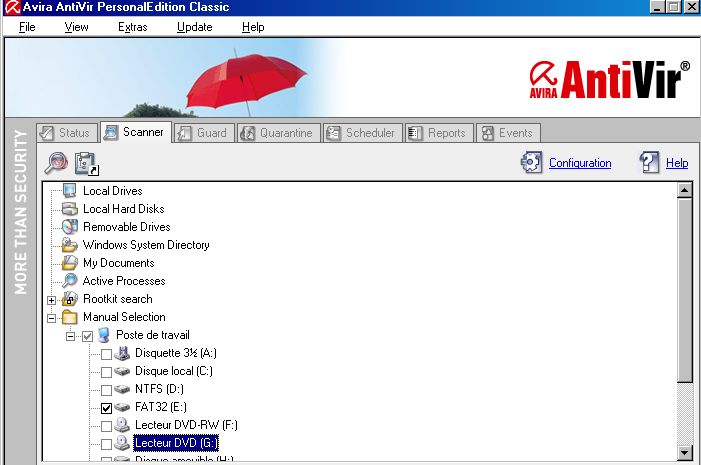Switch to the Guard tab

204,133
